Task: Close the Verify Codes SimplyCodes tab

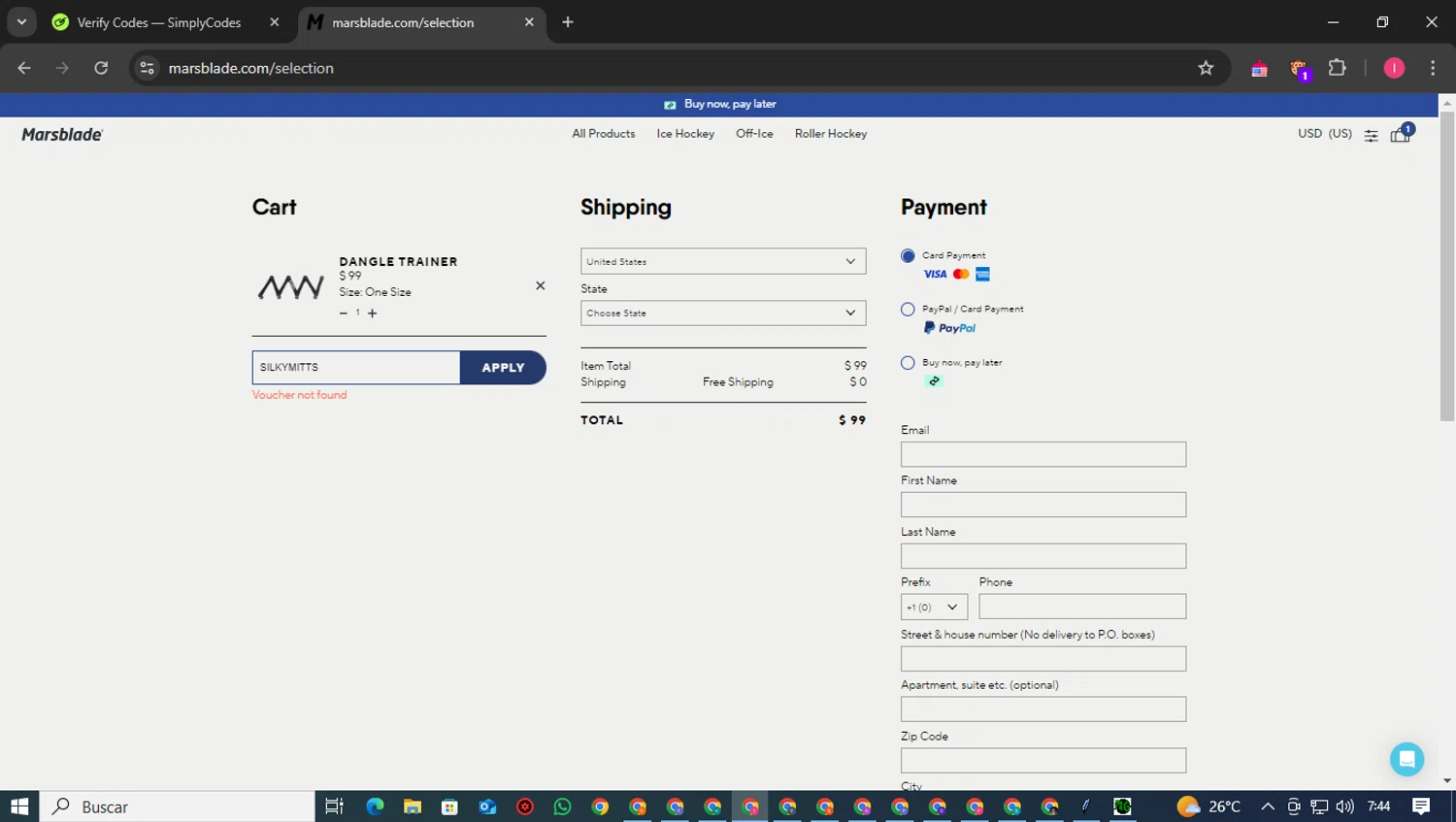Action: coord(275,22)
